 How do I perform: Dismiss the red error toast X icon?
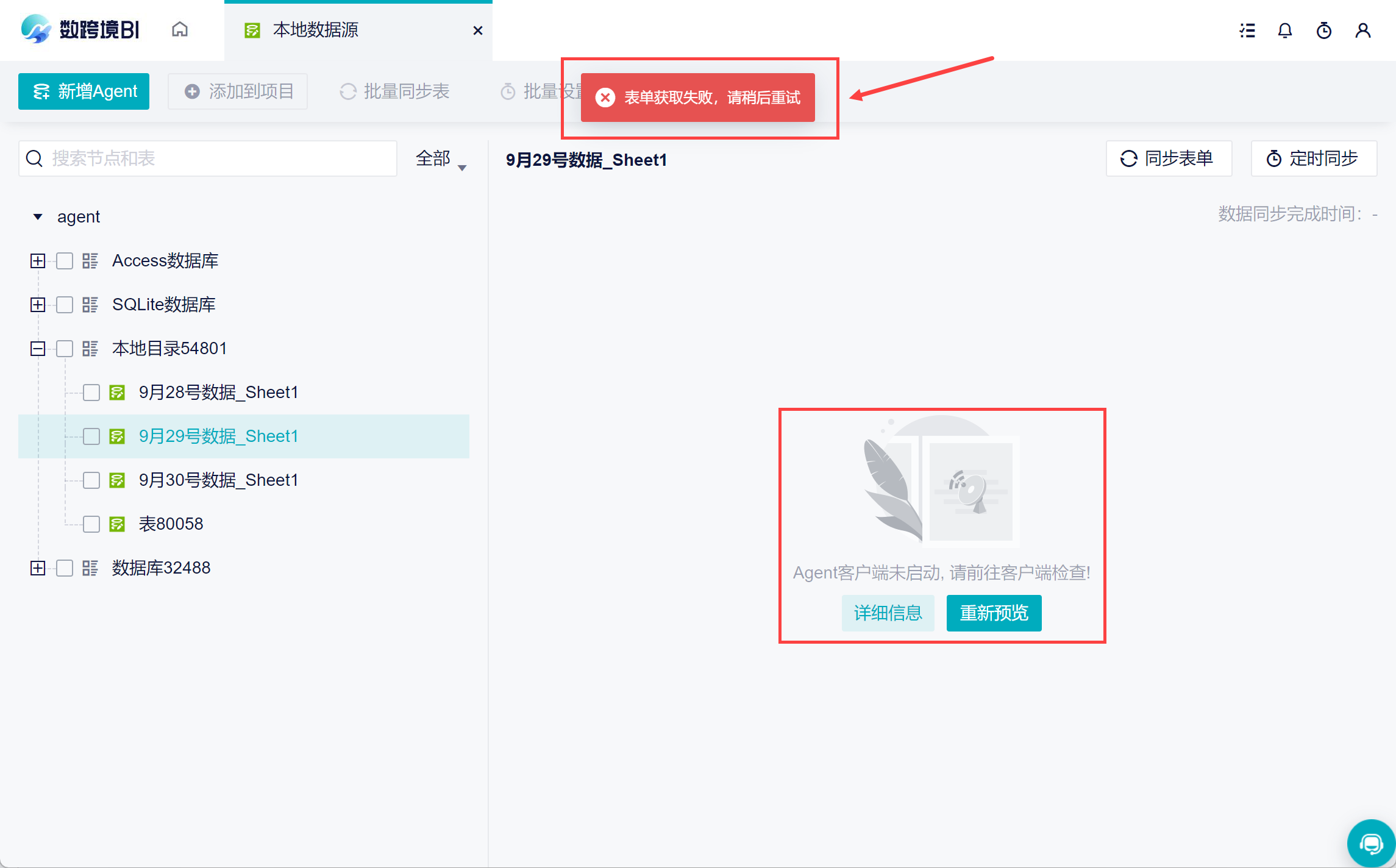pyautogui.click(x=605, y=98)
